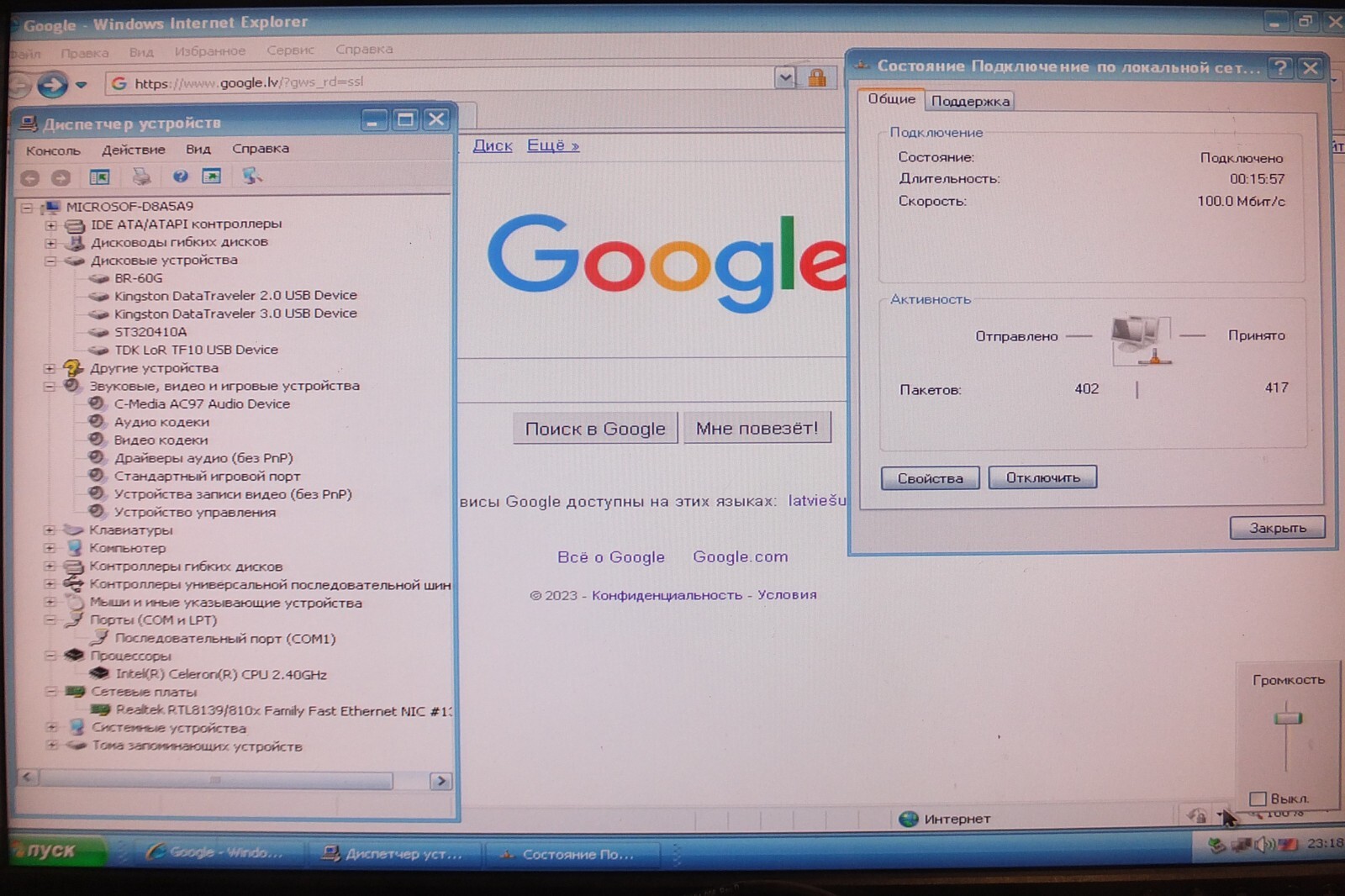Click the IE address bar field
The width and height of the screenshot is (1345, 896).
[x=440, y=82]
